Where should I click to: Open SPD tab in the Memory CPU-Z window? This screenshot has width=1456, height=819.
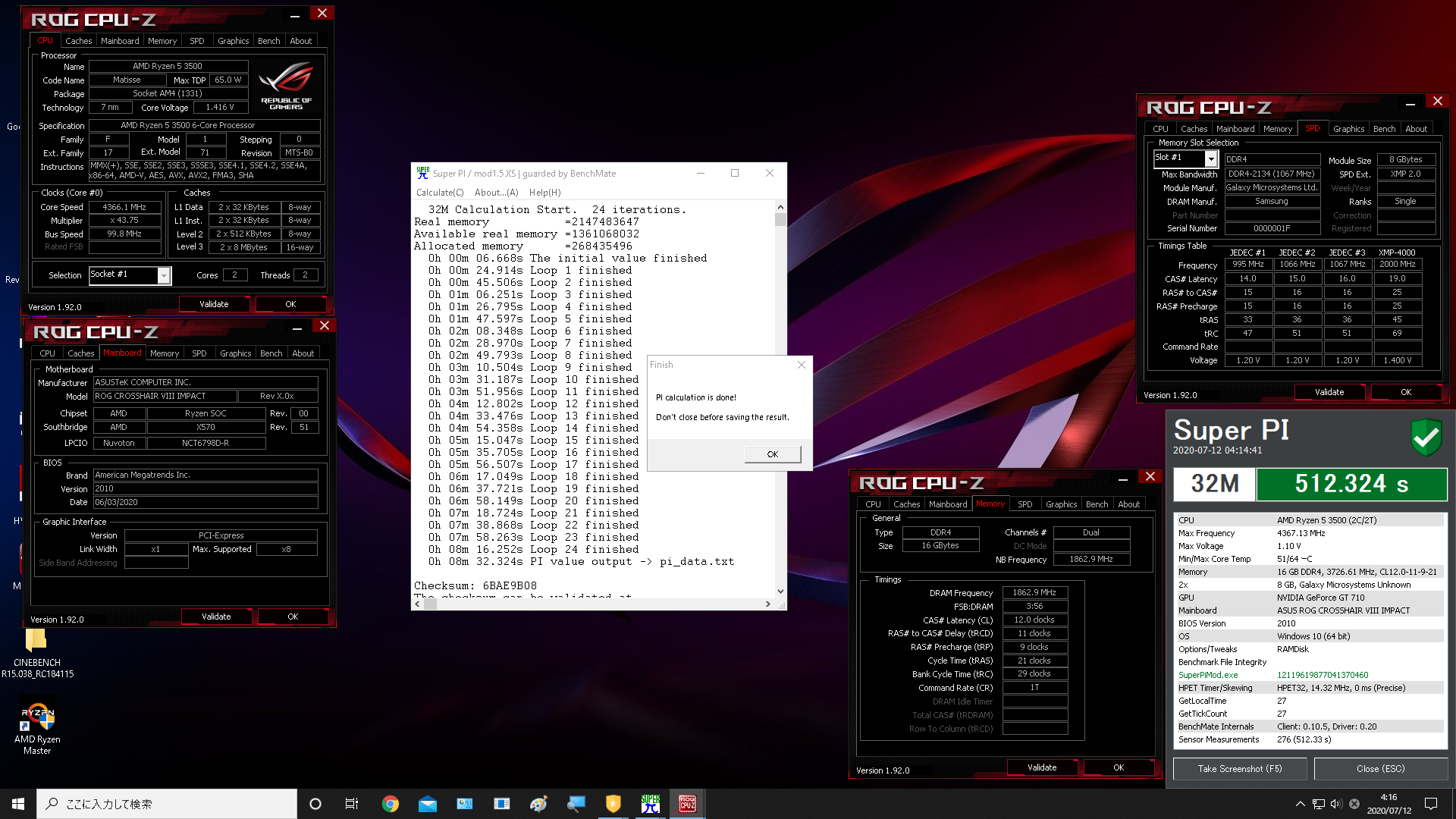click(1025, 504)
